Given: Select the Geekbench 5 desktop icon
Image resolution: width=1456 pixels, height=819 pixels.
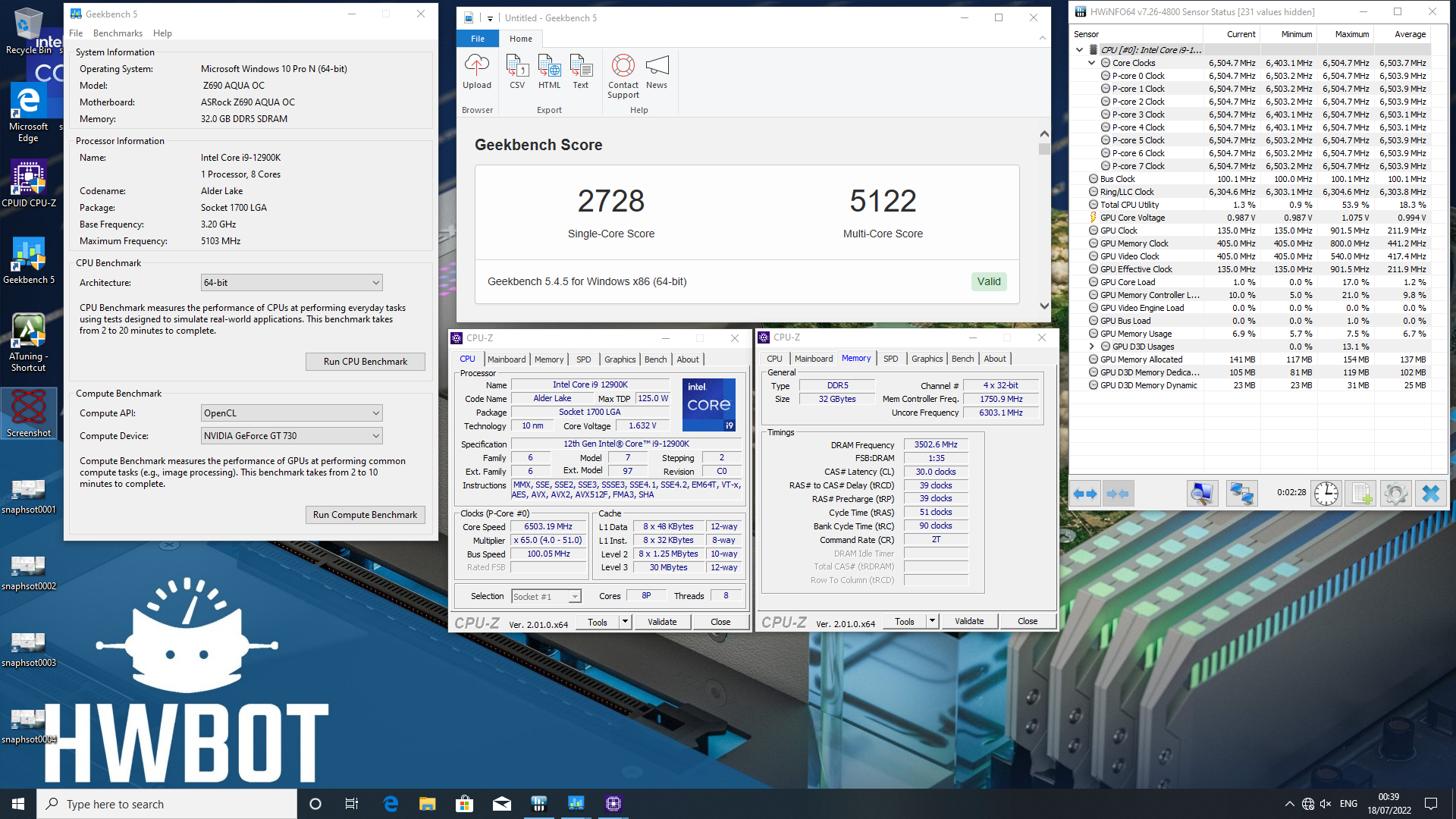Looking at the screenshot, I should 29,260.
